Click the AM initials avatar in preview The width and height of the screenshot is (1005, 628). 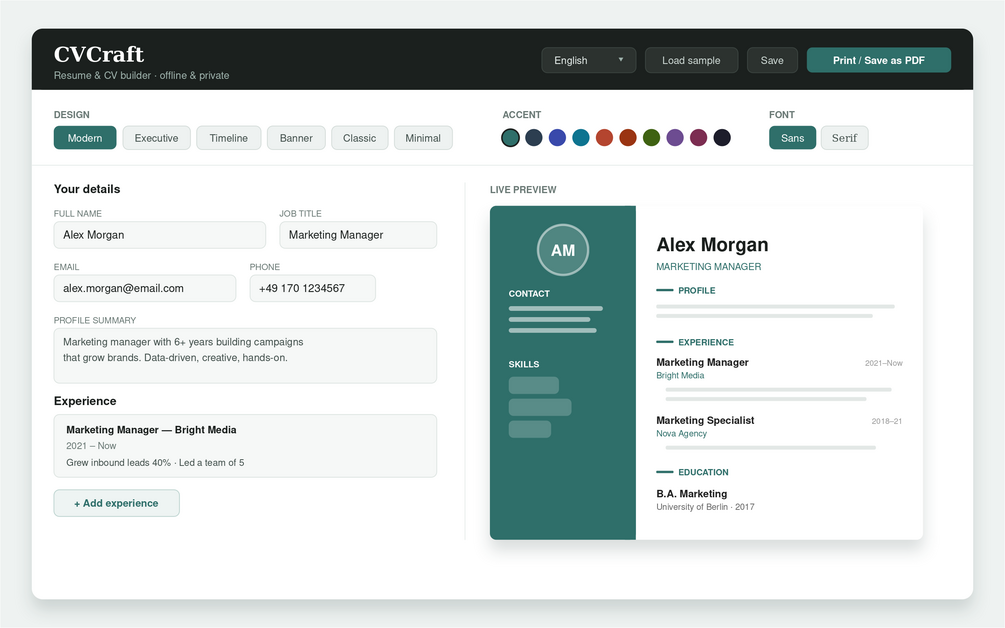coord(563,250)
